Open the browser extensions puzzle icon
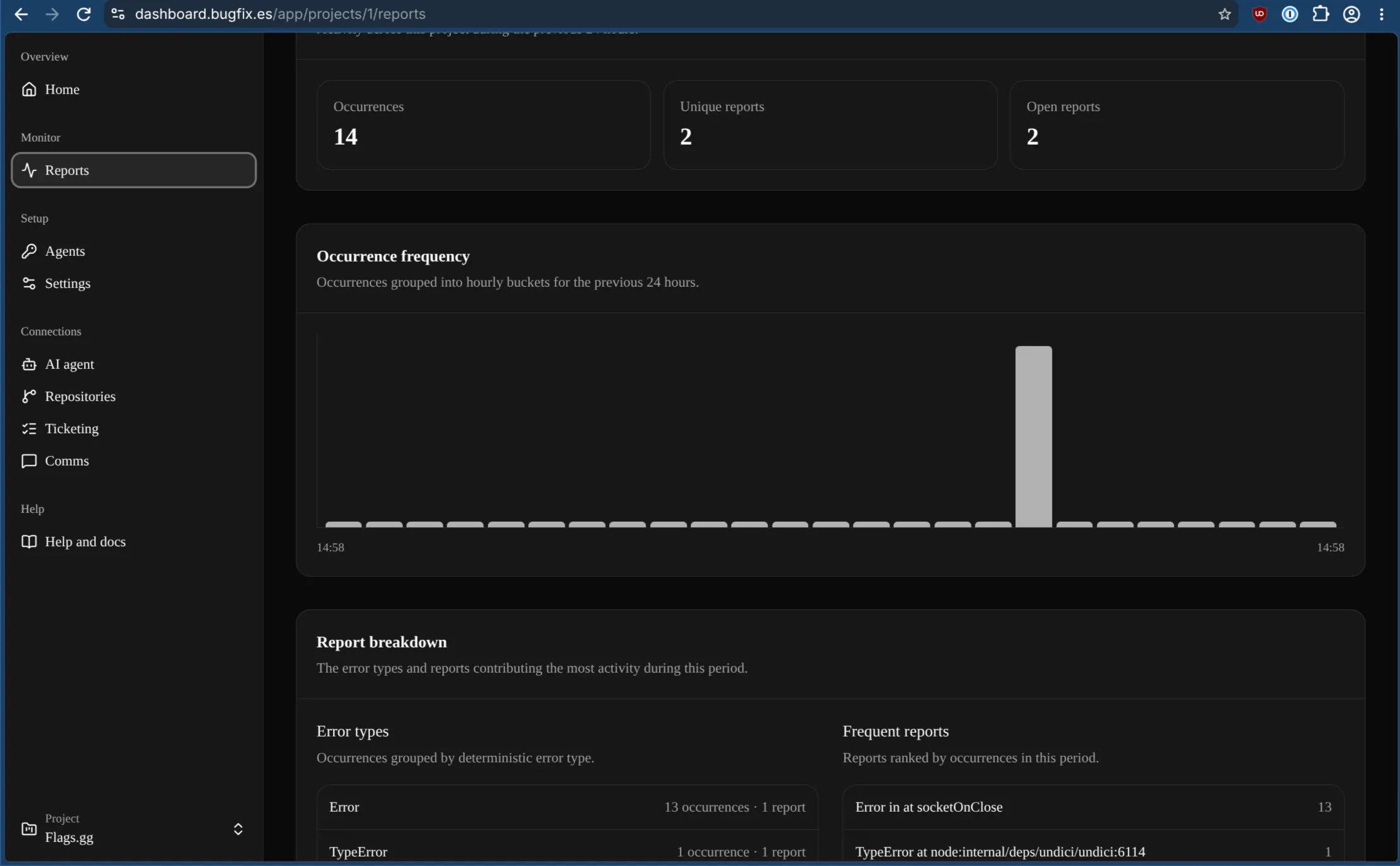1400x866 pixels. pos(1320,14)
